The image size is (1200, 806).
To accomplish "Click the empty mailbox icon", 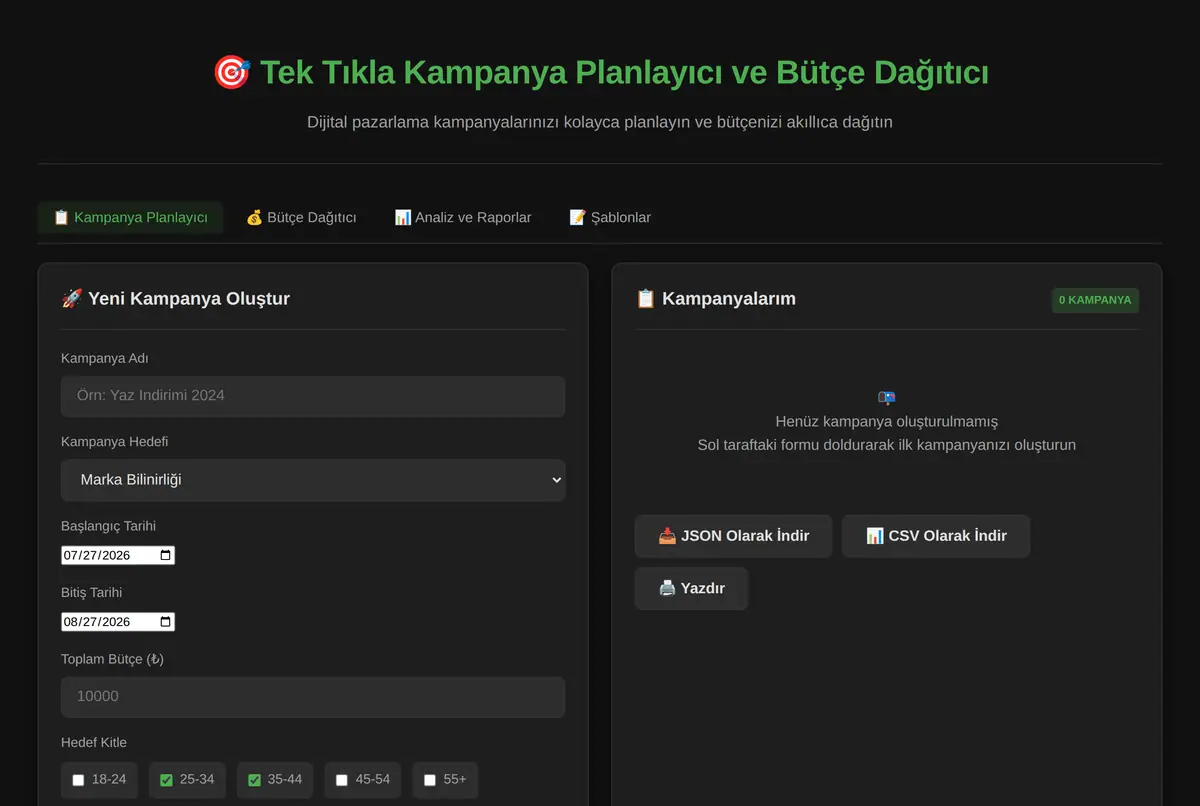I will (887, 398).
